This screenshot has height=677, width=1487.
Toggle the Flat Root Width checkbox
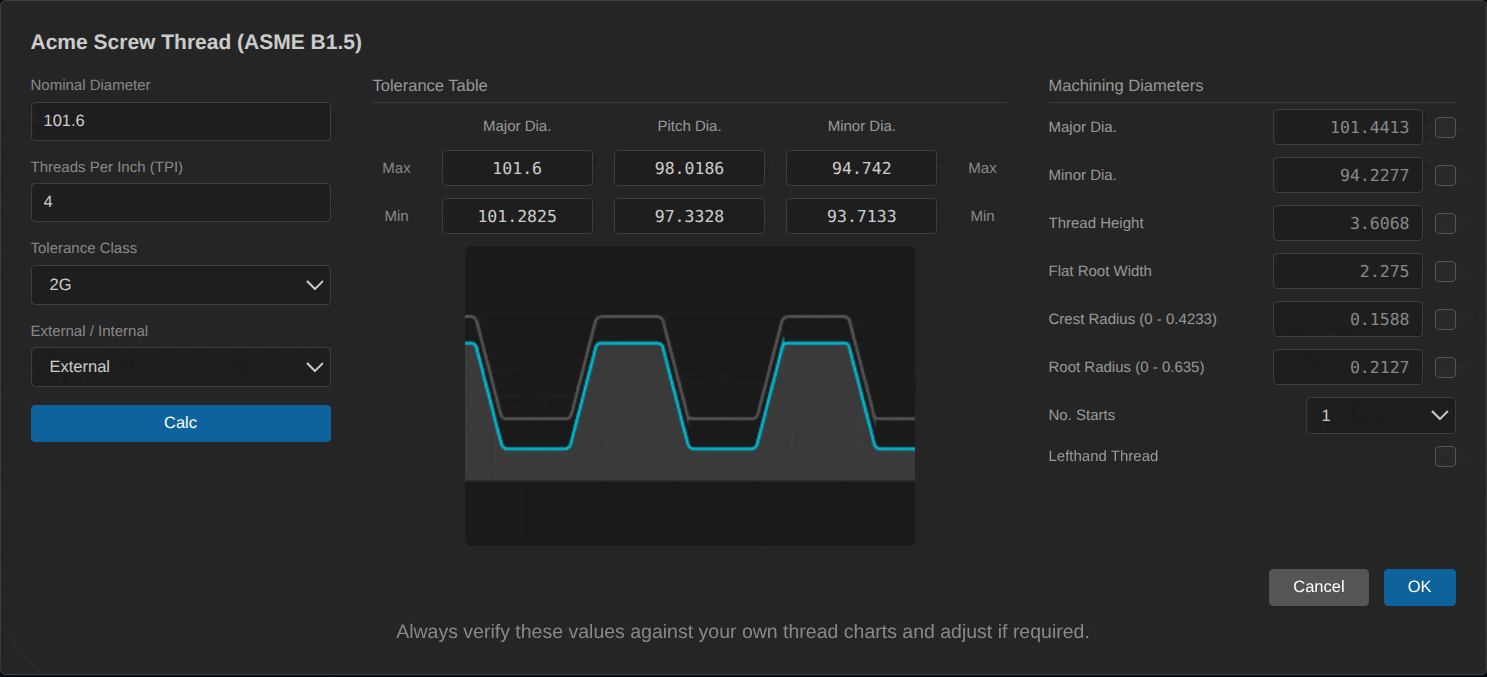[x=1445, y=272]
